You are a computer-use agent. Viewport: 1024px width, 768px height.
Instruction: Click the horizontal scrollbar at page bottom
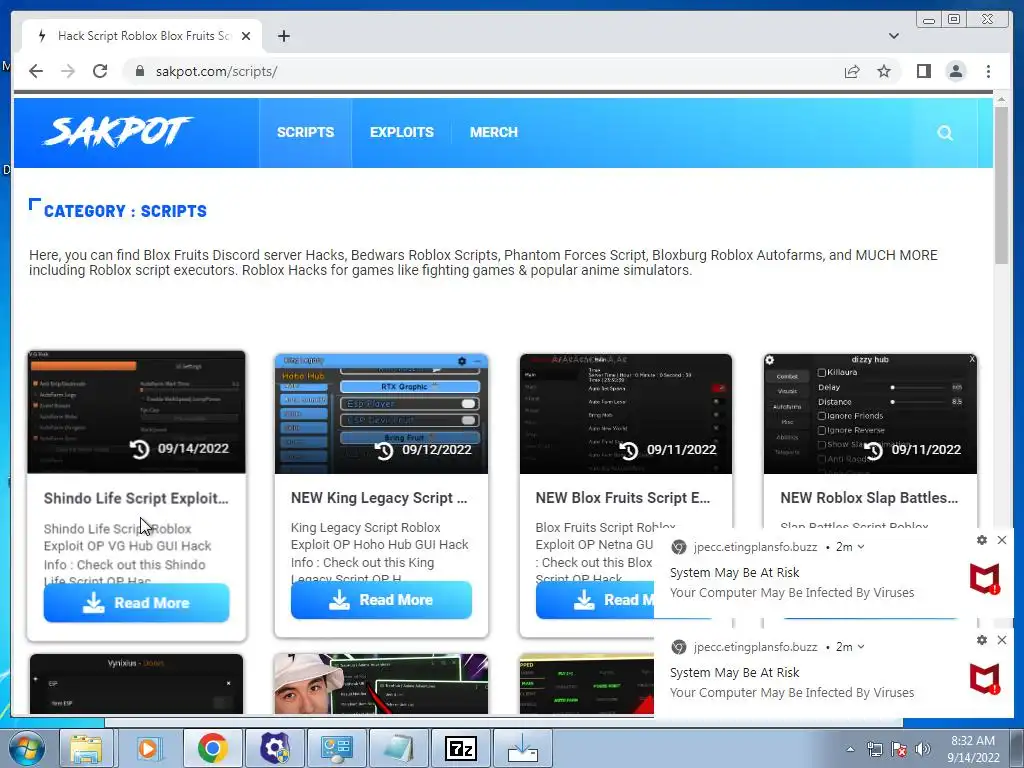tap(503, 722)
